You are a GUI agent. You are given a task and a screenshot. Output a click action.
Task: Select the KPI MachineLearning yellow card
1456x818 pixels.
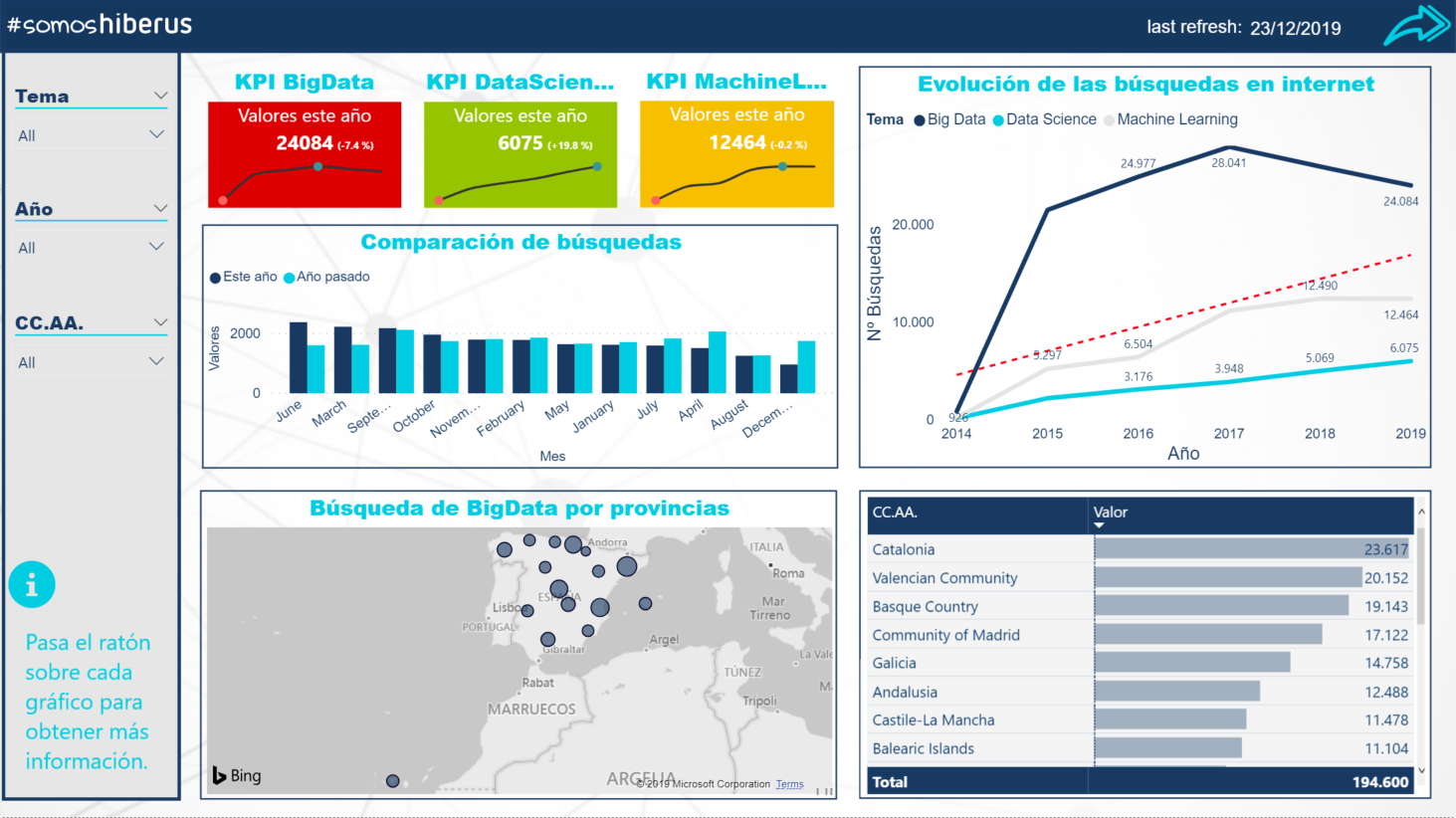[736, 154]
